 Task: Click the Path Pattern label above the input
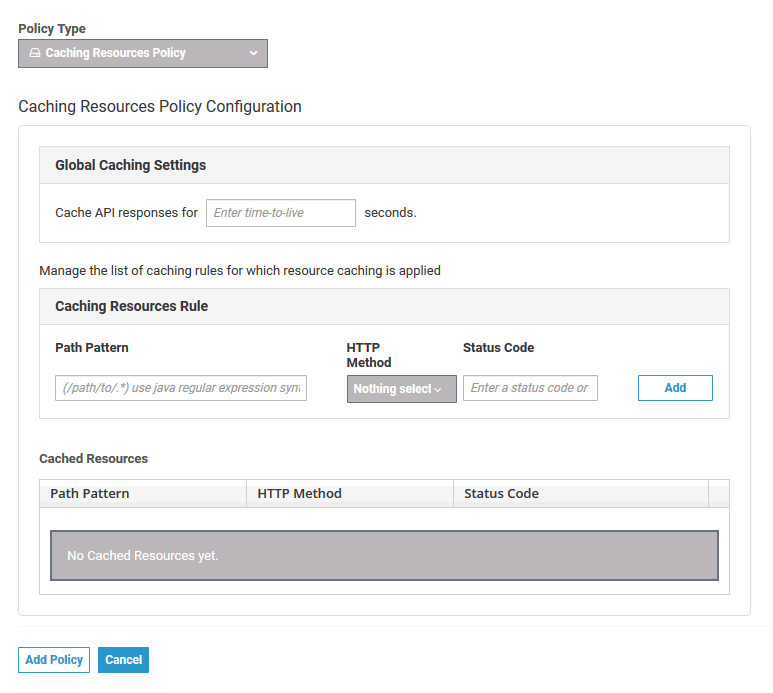tap(92, 348)
